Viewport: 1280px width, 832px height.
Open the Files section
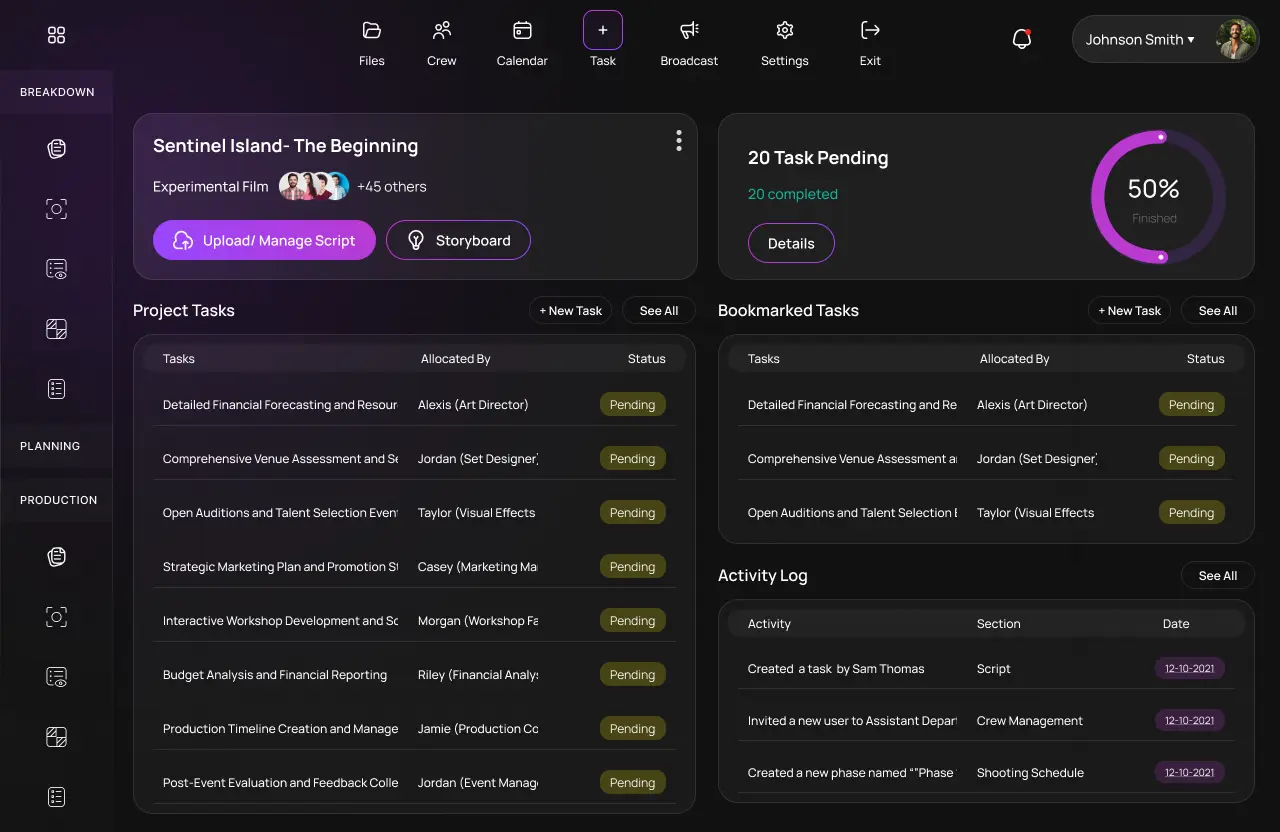(371, 42)
